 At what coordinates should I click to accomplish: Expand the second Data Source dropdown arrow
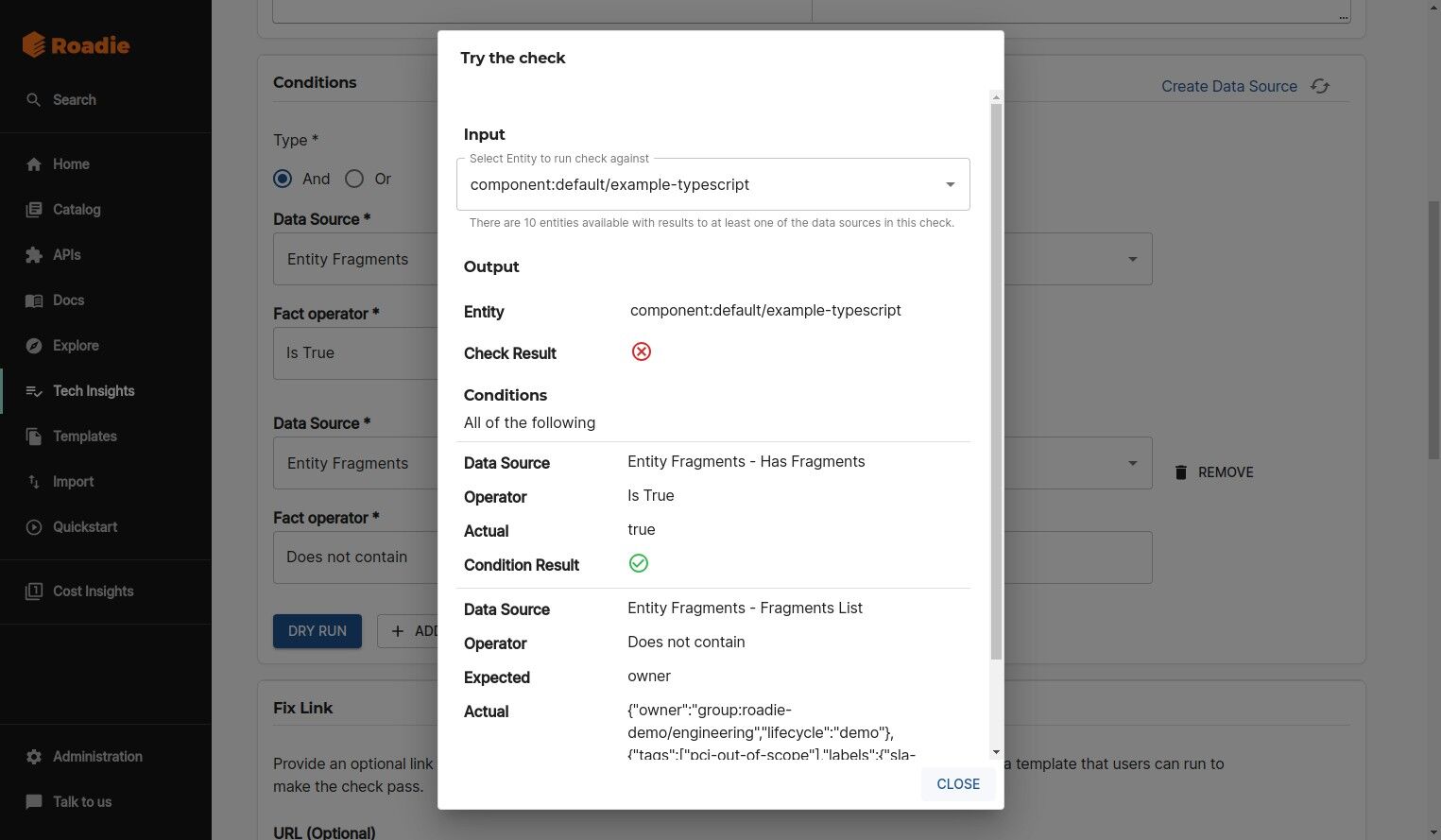[x=1132, y=463]
